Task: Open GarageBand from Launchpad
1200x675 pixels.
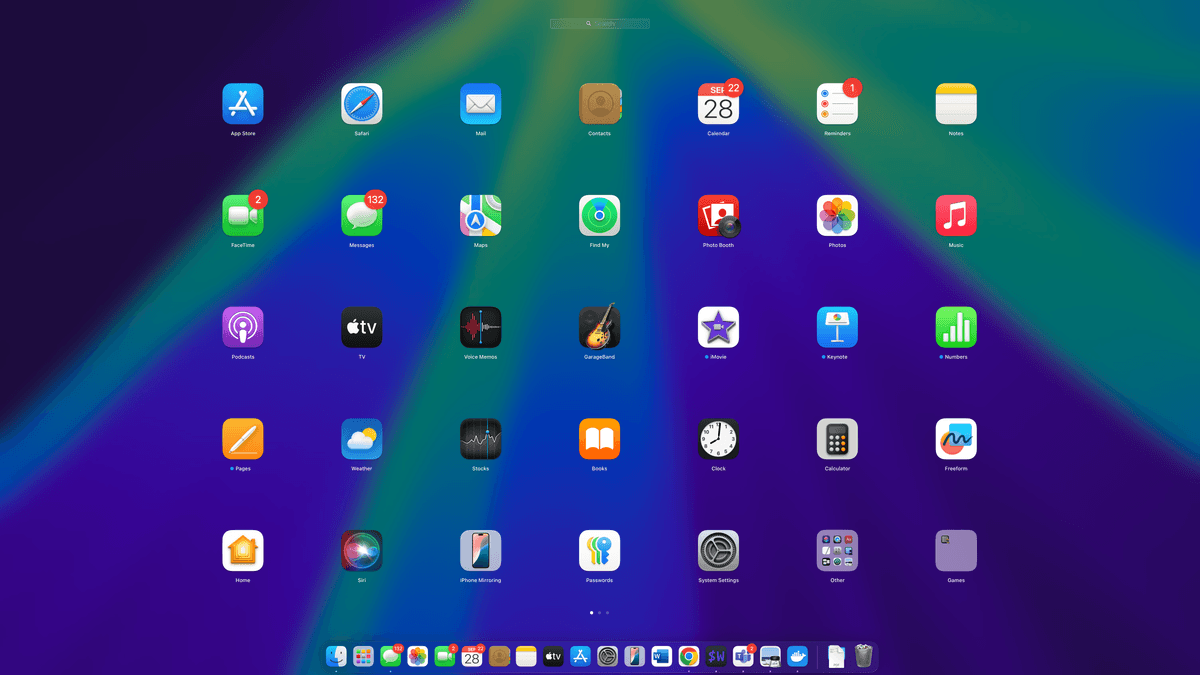Action: tap(599, 327)
